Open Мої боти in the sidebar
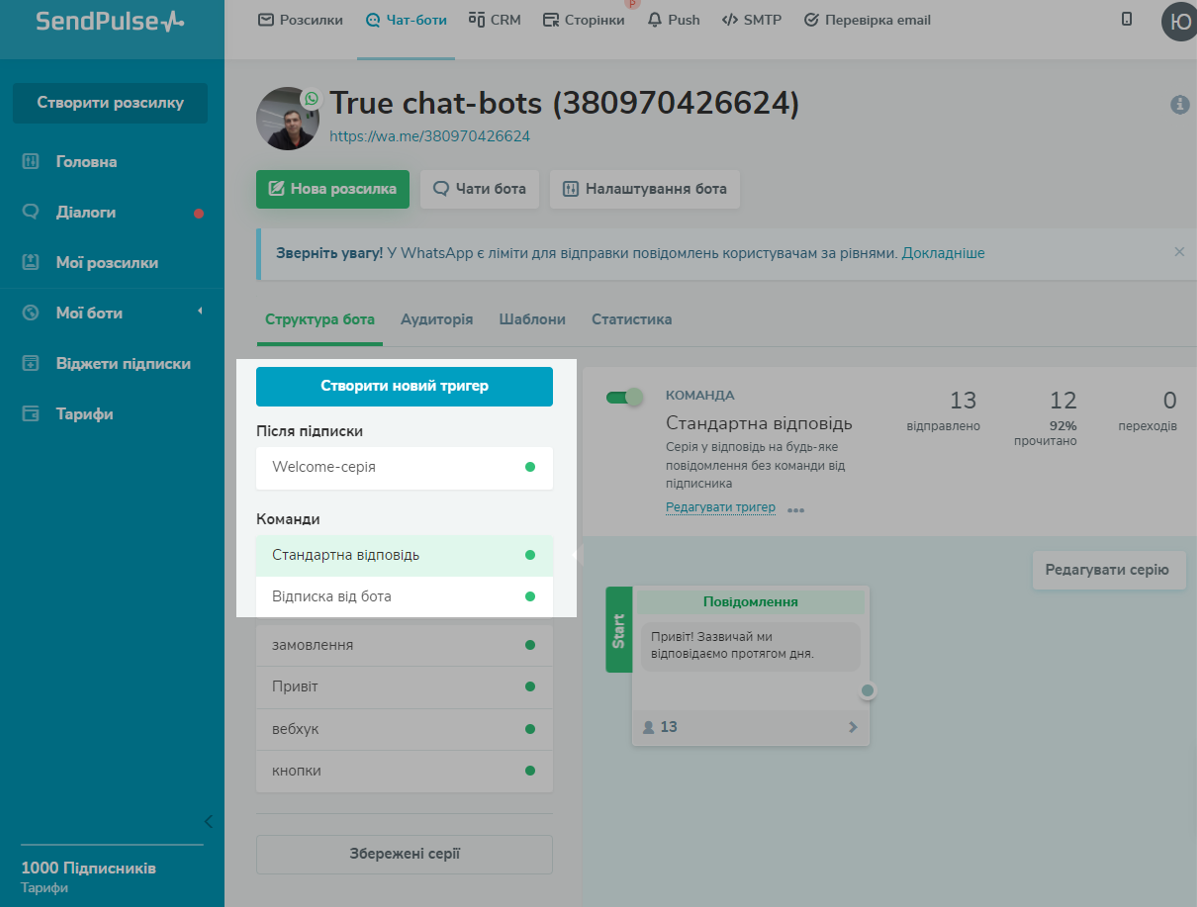This screenshot has width=1197, height=907. 89,313
